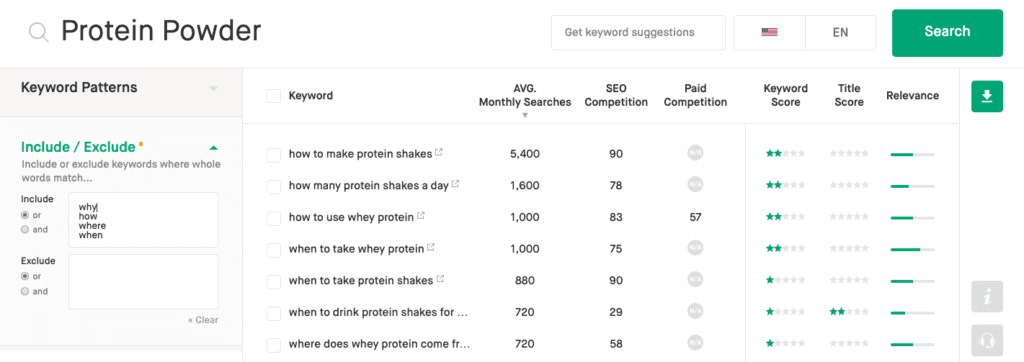Screen dimensions: 1024x362
Task: Select the Include 'and' radio button
Action: click(x=25, y=229)
